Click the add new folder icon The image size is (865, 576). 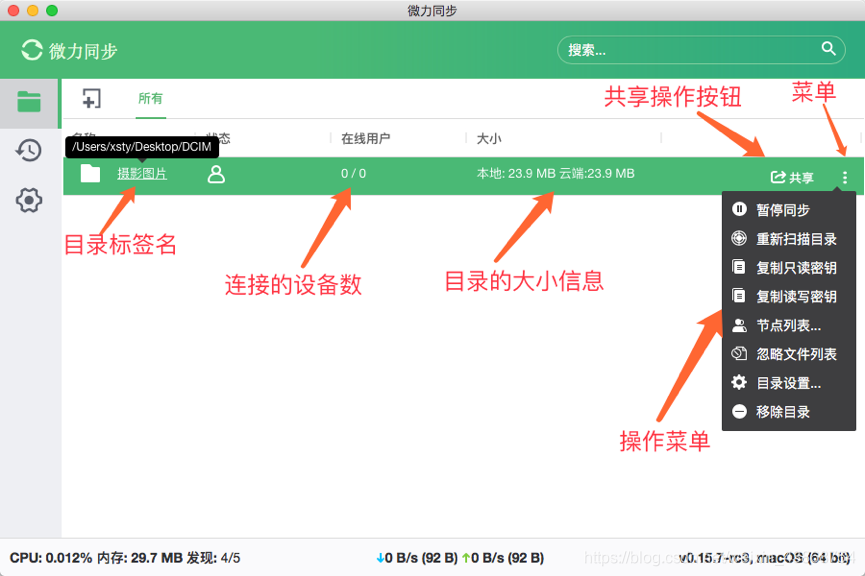92,99
